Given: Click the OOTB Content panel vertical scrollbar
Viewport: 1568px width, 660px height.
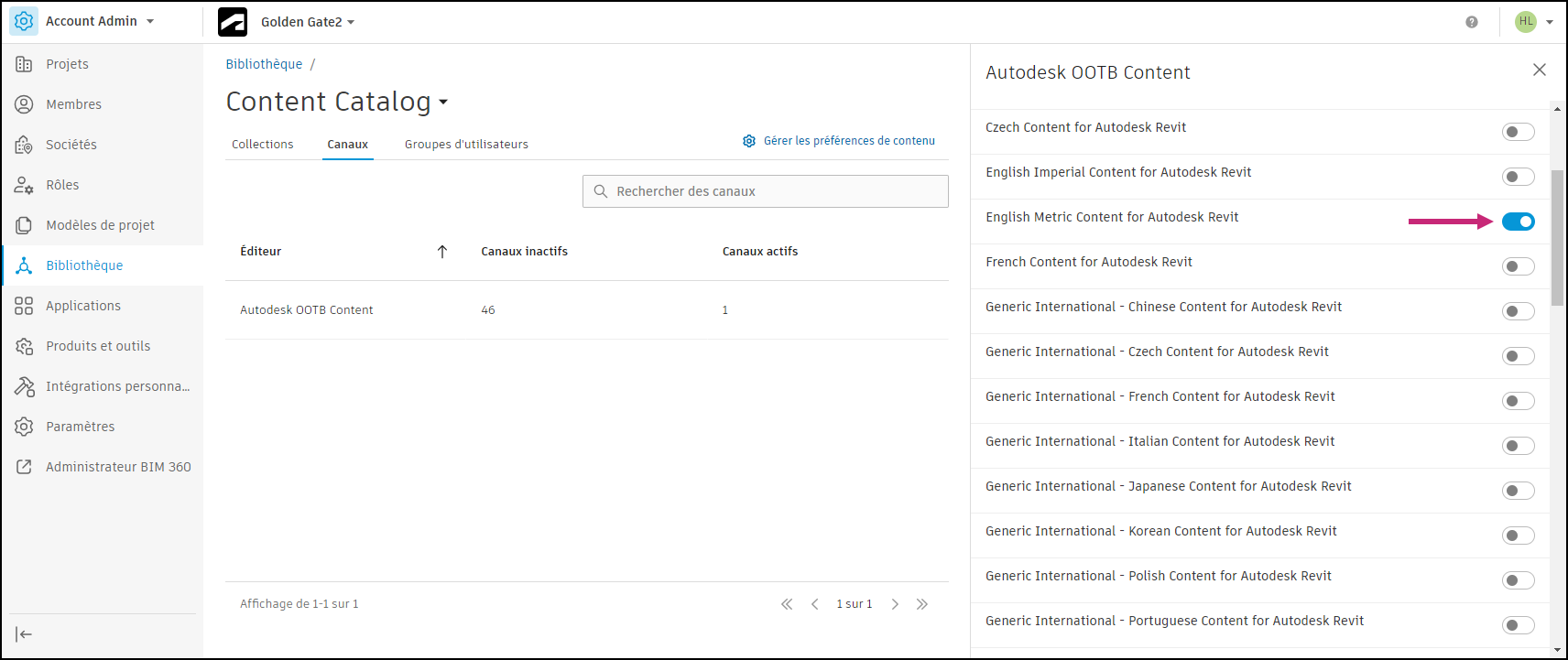Looking at the screenshot, I should click(x=1557, y=238).
